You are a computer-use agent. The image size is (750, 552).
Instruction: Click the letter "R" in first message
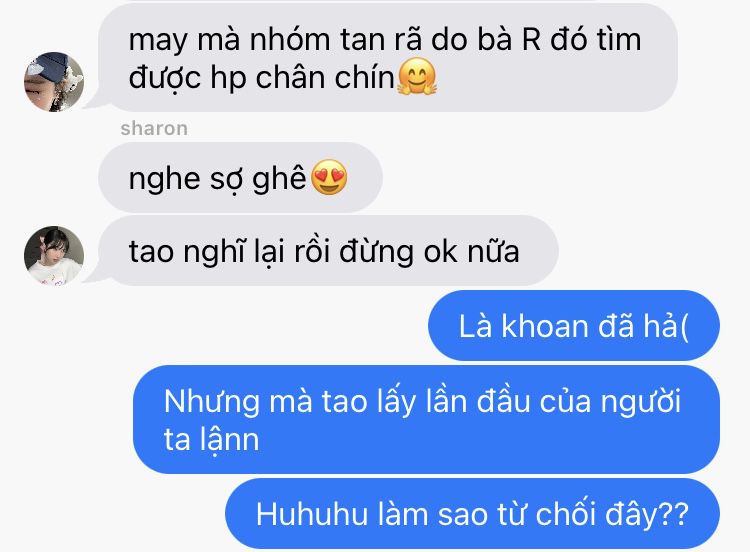[531, 39]
